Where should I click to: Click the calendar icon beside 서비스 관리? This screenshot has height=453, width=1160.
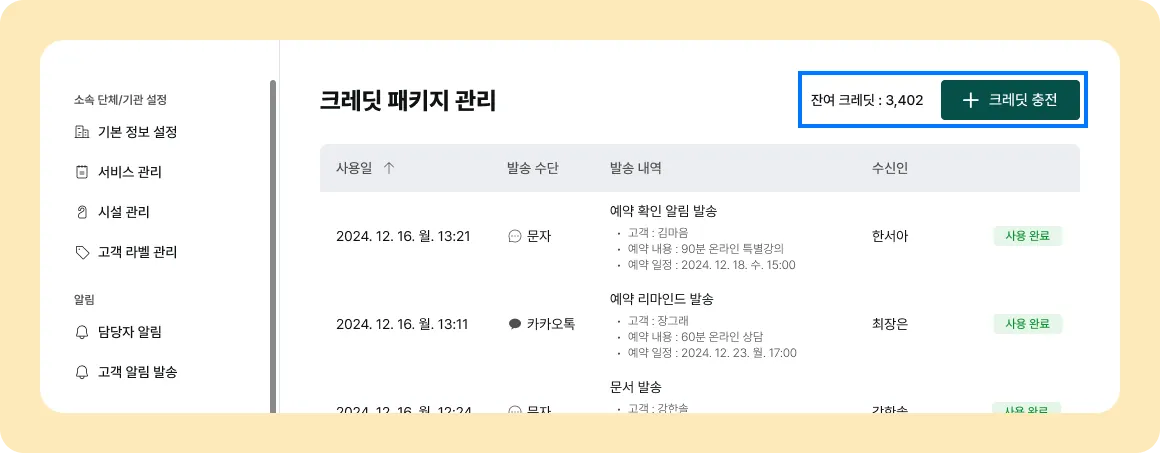pyautogui.click(x=82, y=172)
